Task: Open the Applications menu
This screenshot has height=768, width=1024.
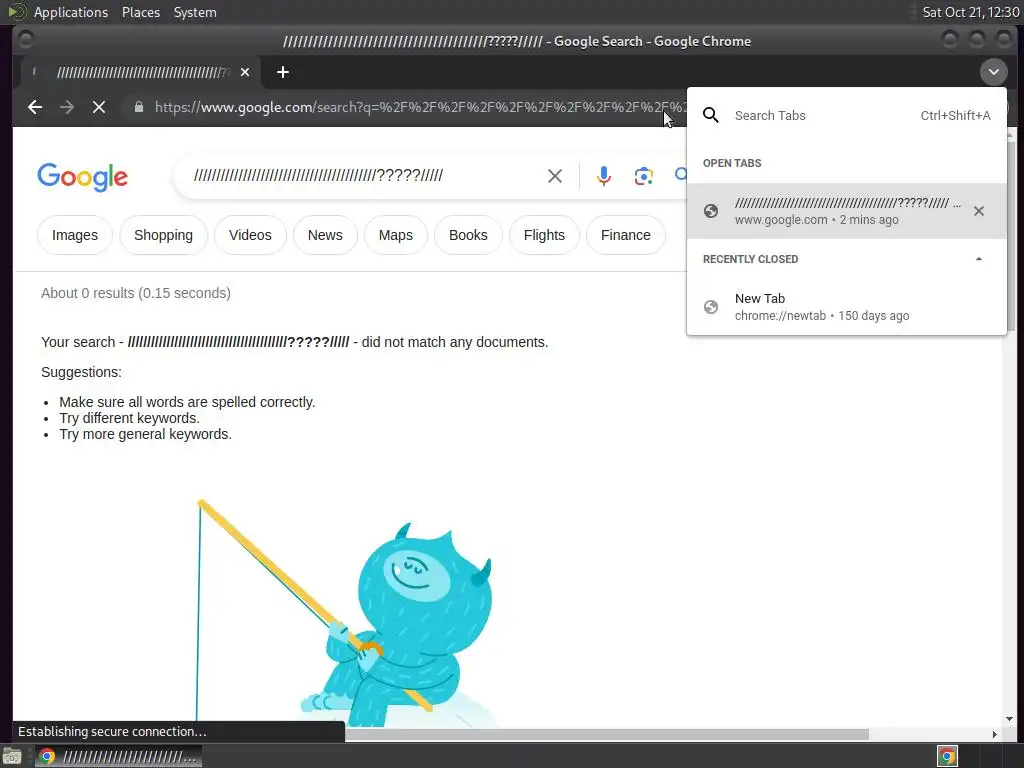Action: (x=71, y=12)
